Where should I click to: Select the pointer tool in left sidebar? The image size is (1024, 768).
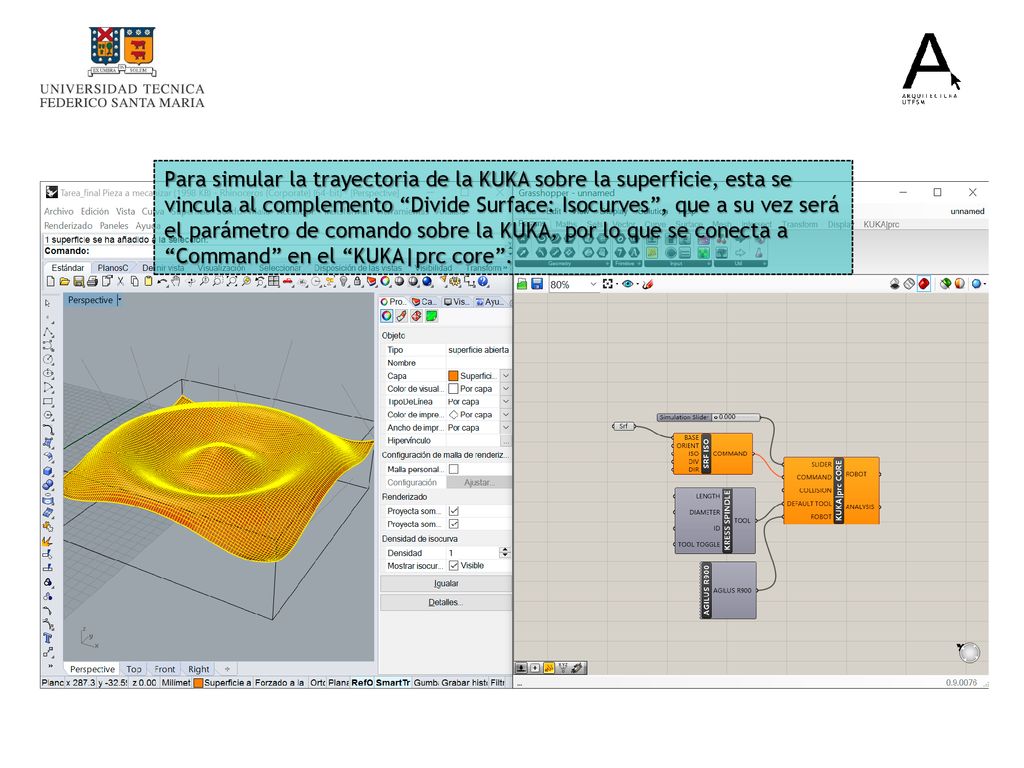(x=48, y=303)
